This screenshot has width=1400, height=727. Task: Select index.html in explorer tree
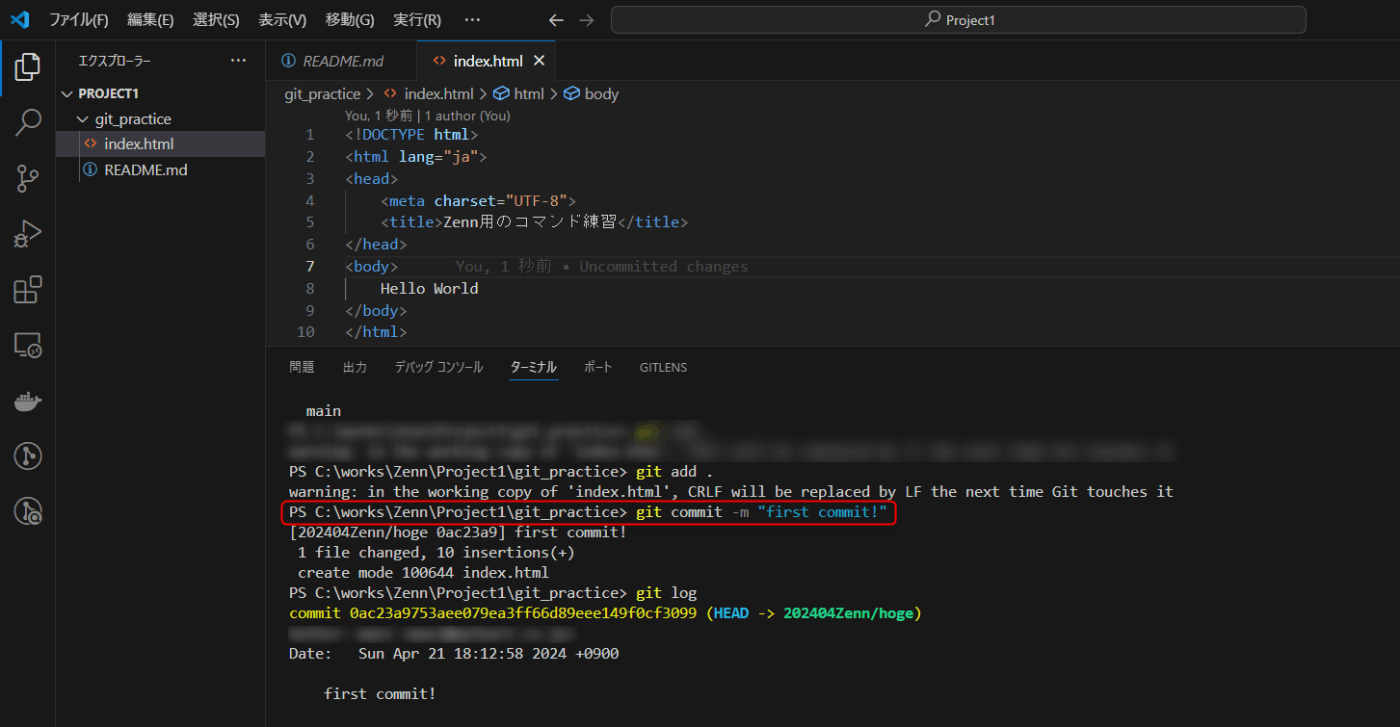tap(160, 144)
